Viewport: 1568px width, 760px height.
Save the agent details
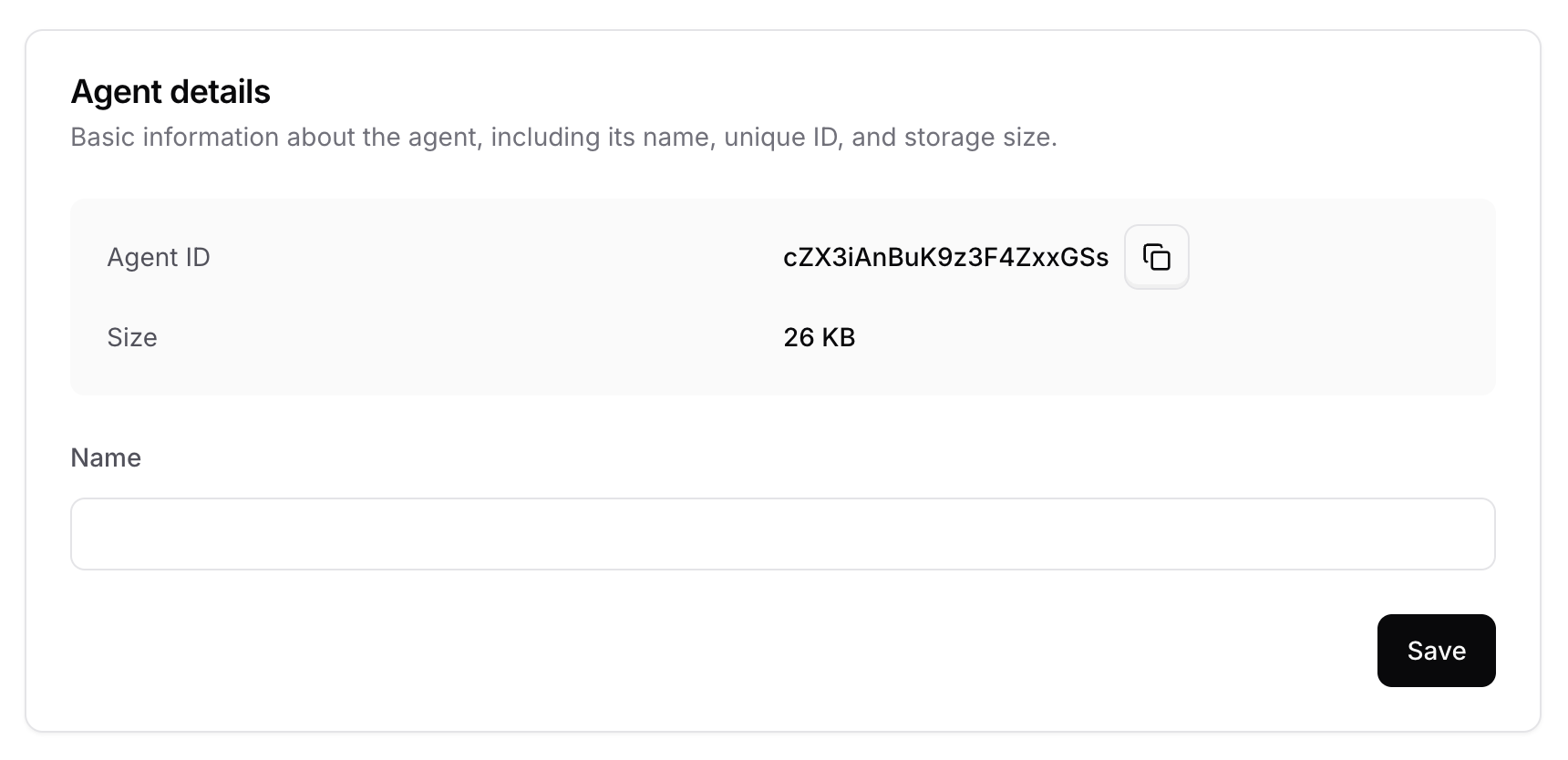(x=1436, y=651)
